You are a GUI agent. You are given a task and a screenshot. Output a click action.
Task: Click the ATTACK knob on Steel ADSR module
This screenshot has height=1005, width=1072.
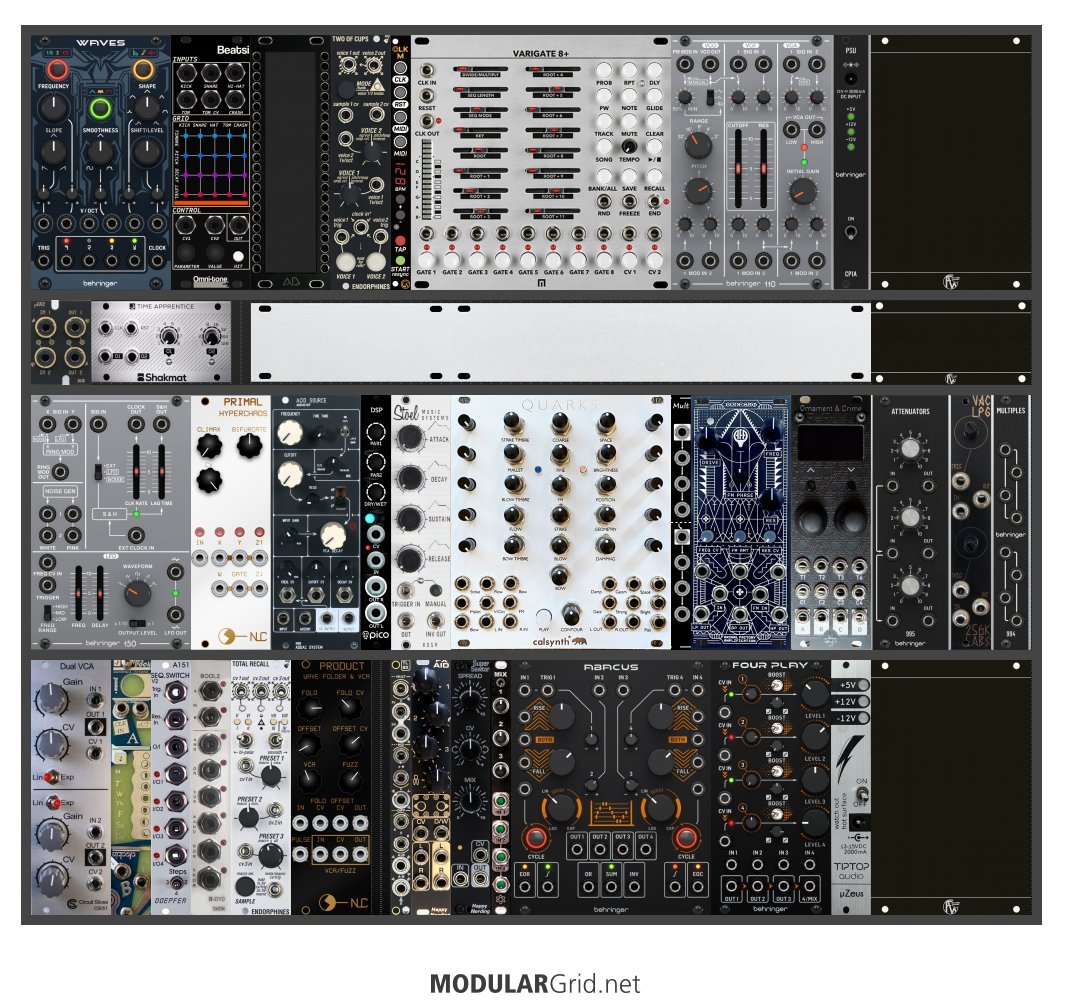coord(409,438)
